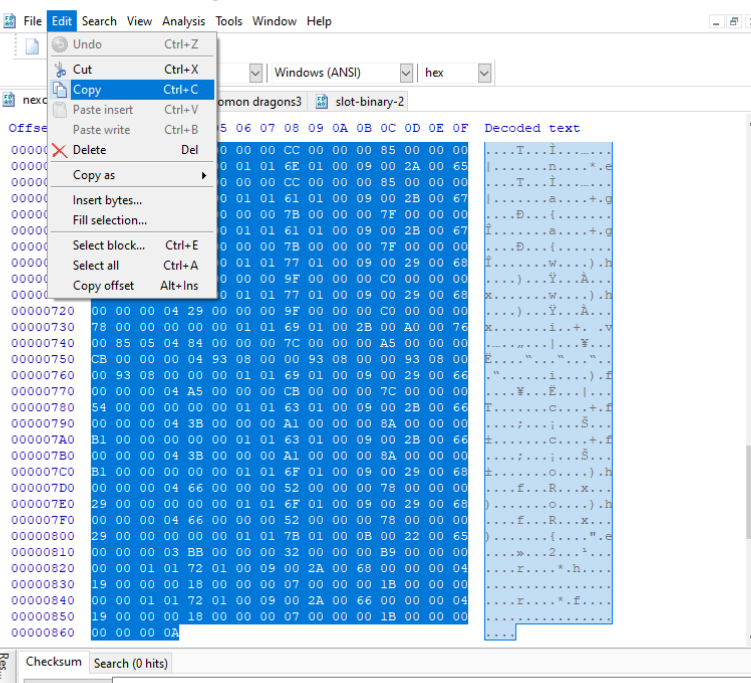Click the first document tab's file icon
The height and width of the screenshot is (683, 751).
(x=9, y=100)
